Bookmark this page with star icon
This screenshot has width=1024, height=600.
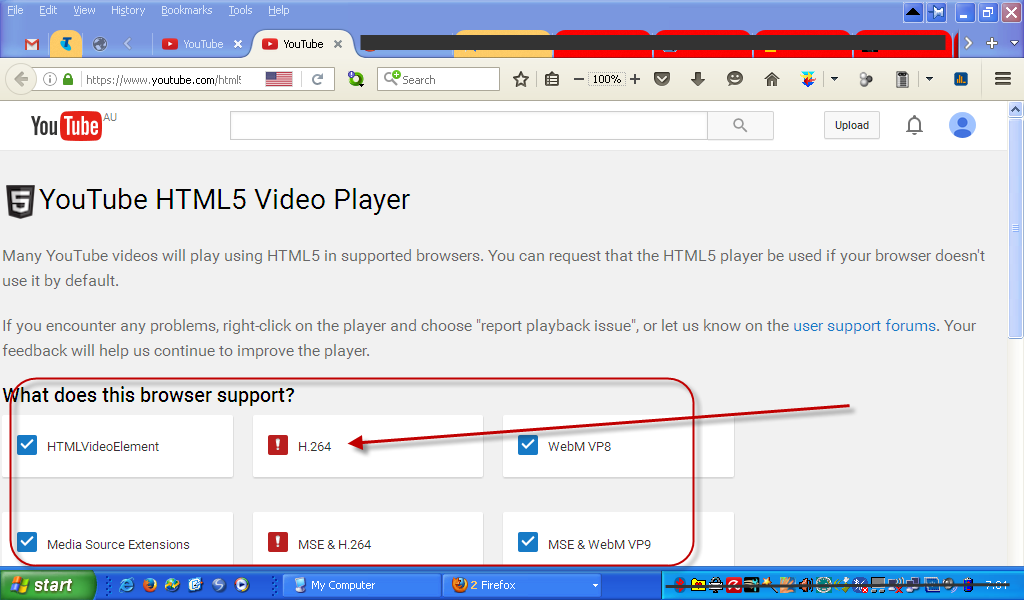click(520, 80)
